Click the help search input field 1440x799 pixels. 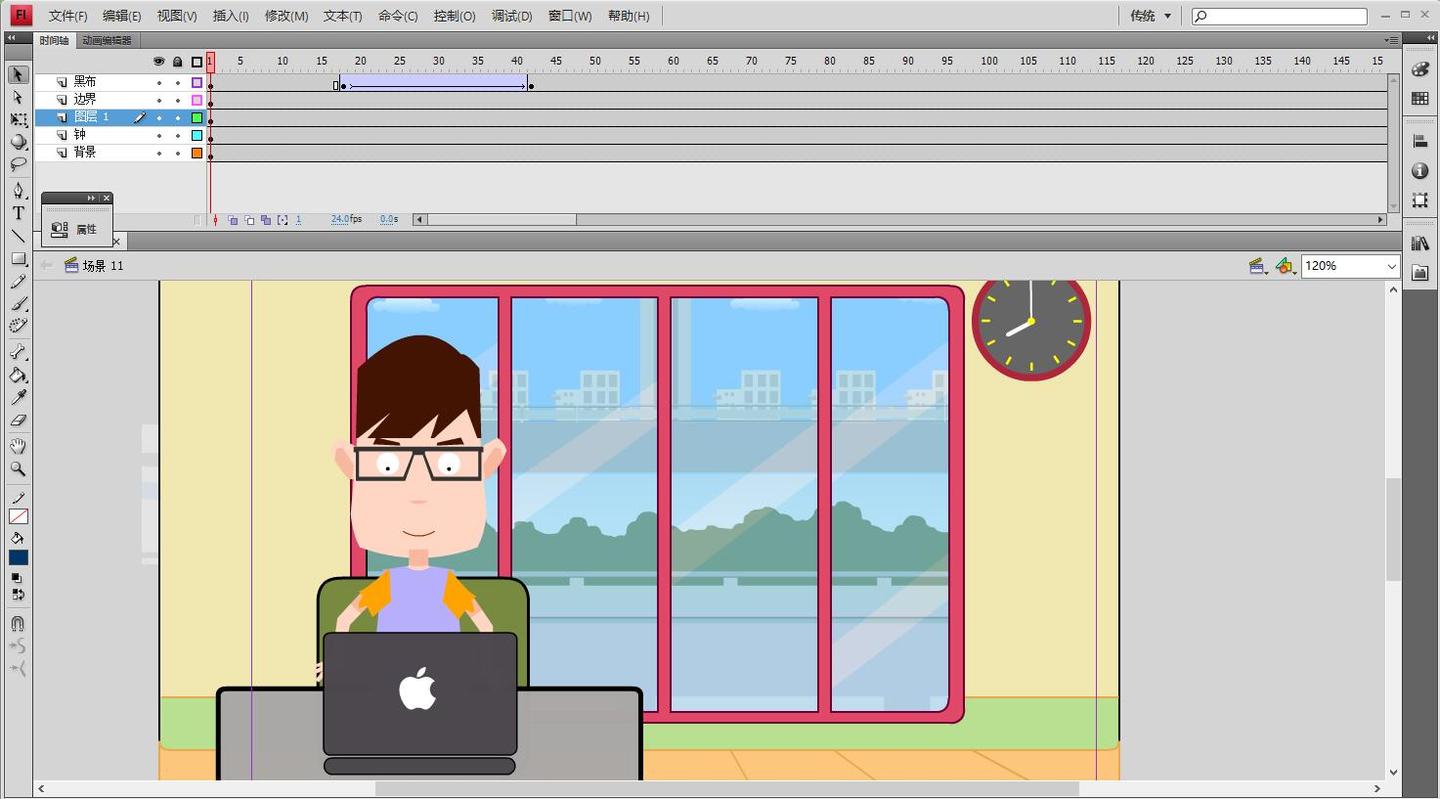1279,16
